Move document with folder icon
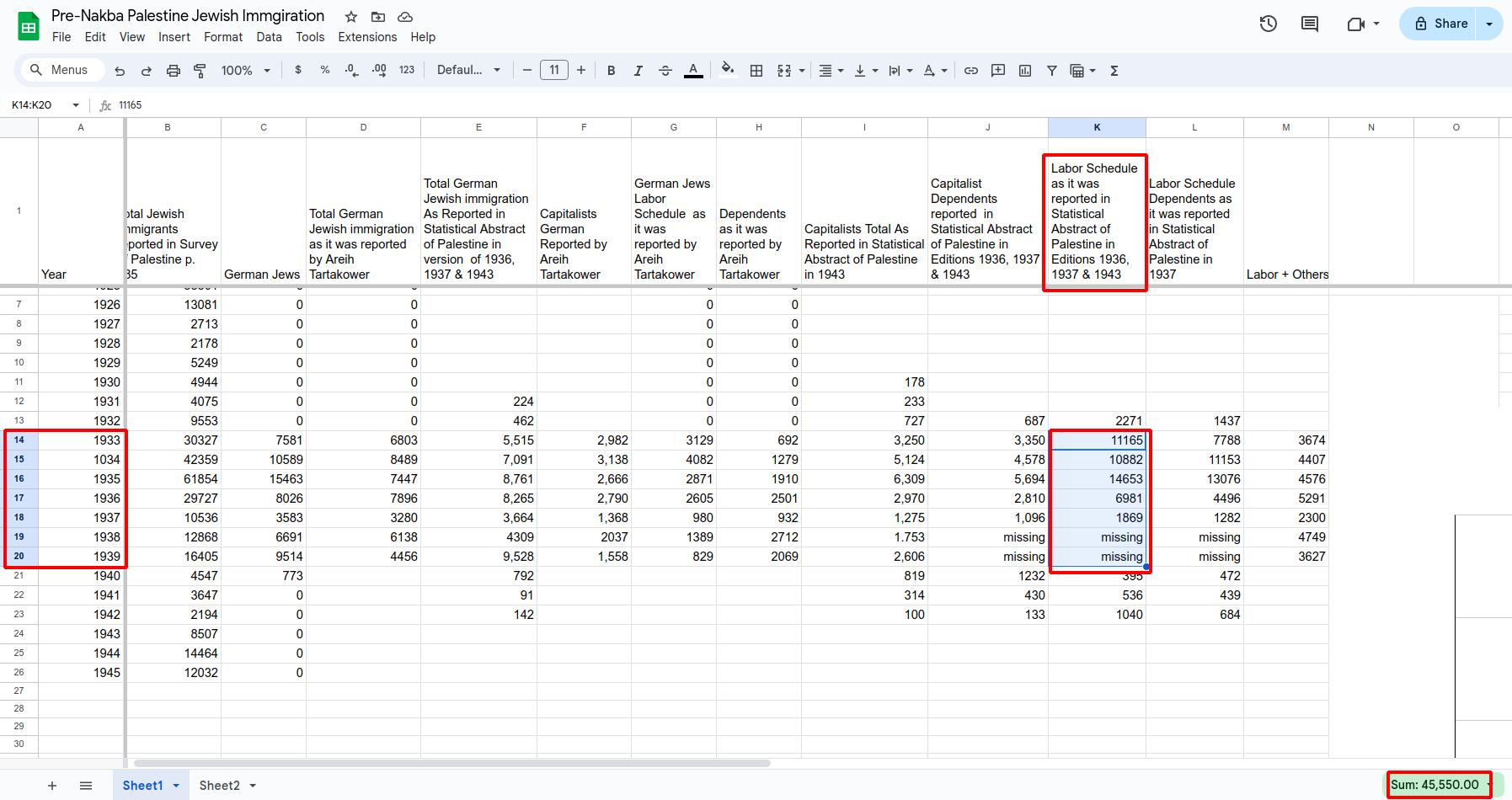This screenshot has width=1512, height=800. point(378,17)
